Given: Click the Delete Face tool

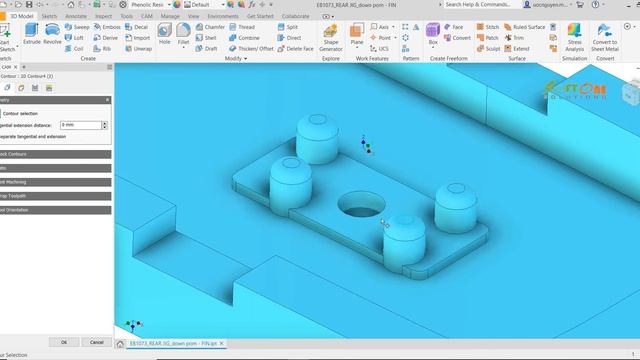Looking at the screenshot, I should point(296,48).
